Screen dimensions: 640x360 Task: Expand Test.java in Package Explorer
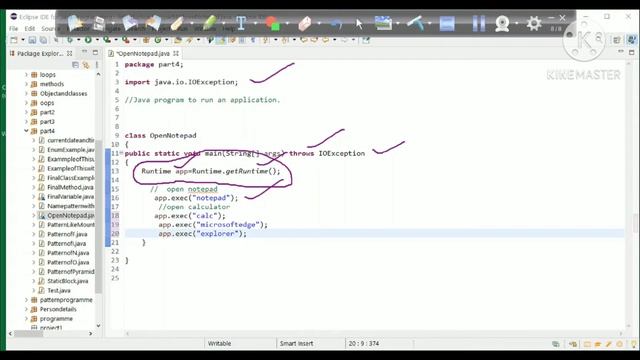[x=33, y=291]
